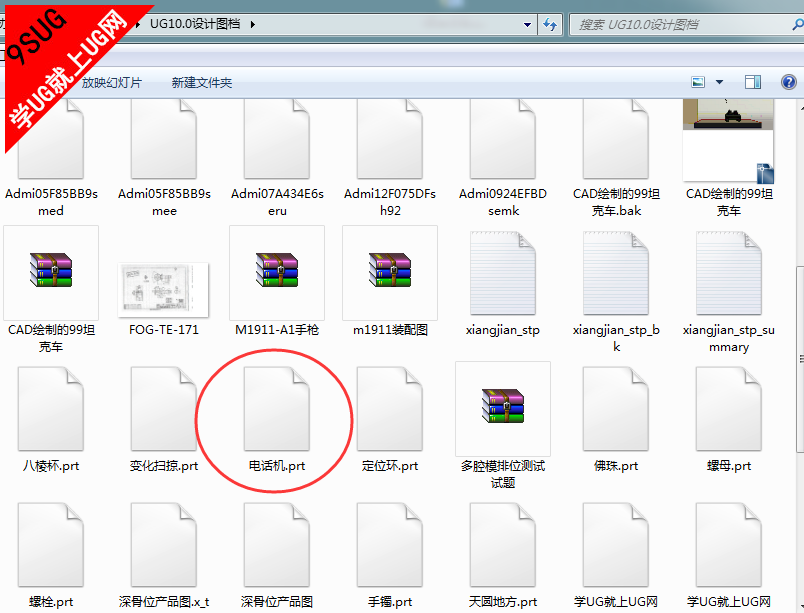The image size is (804, 613).
Task: Change the view with the views icon
Action: point(698,82)
